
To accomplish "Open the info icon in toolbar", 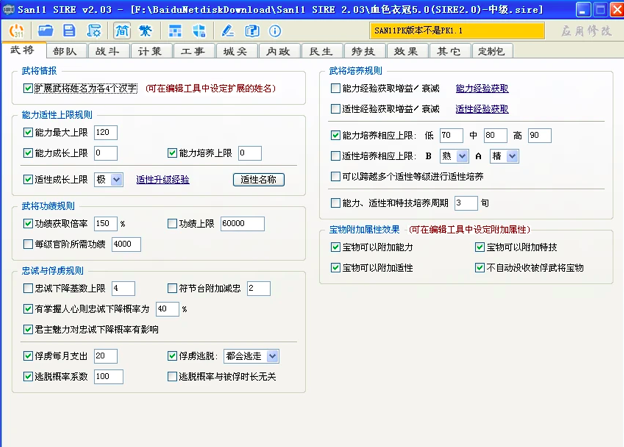I will pyautogui.click(x=275, y=30).
